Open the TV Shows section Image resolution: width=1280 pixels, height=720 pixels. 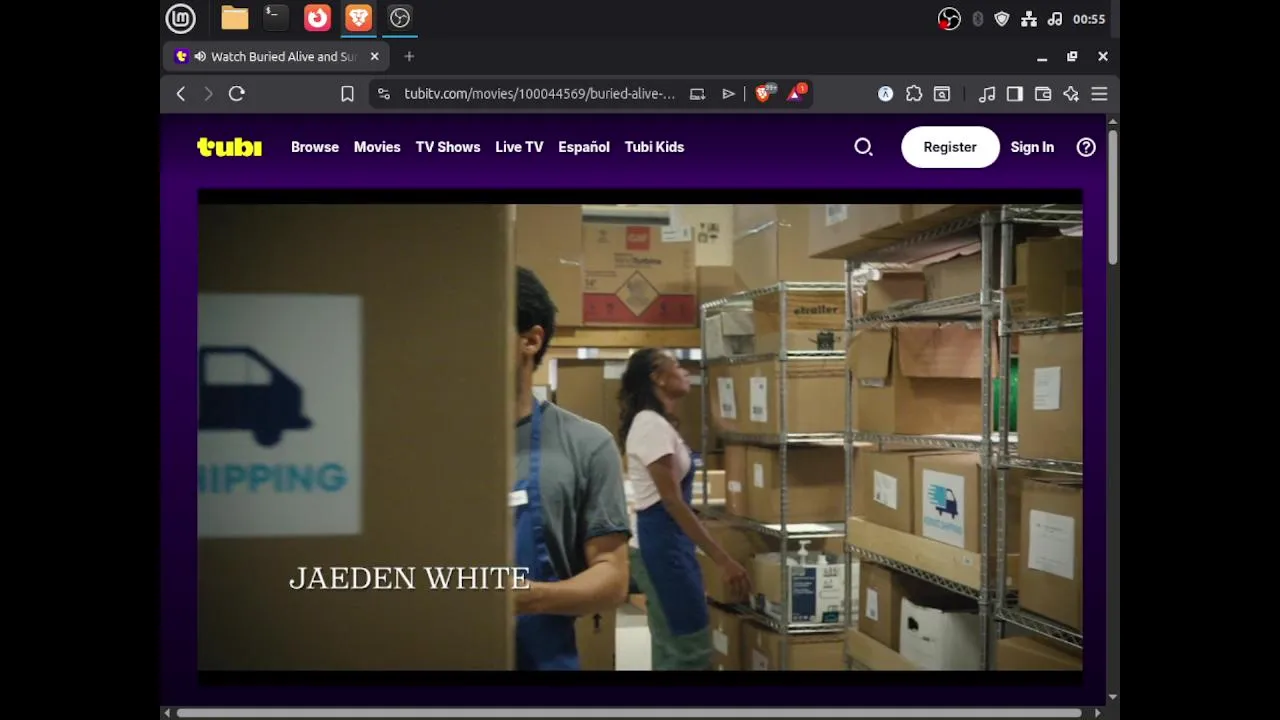point(448,147)
